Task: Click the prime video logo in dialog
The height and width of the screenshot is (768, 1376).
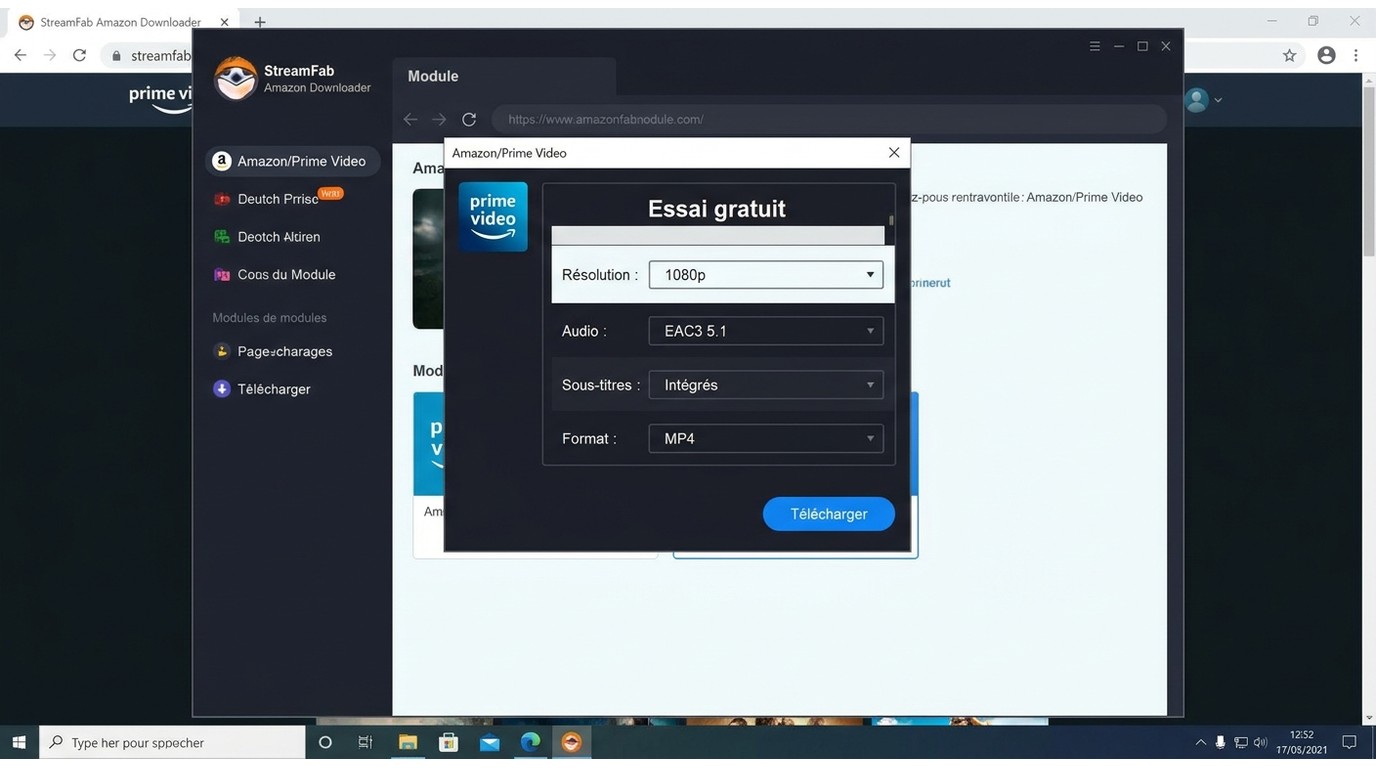Action: click(493, 217)
